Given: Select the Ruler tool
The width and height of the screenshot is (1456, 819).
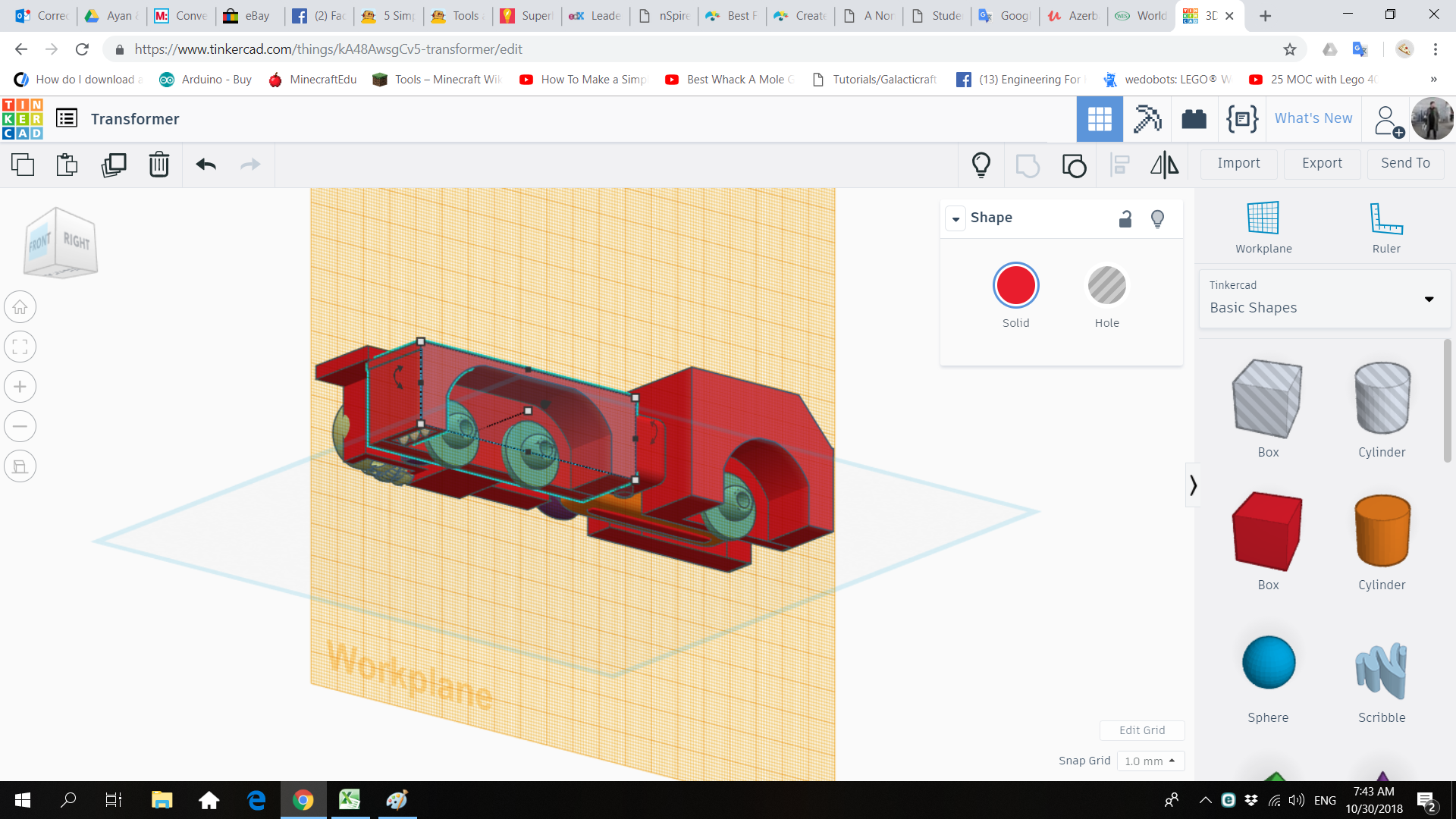Looking at the screenshot, I should pyautogui.click(x=1385, y=225).
